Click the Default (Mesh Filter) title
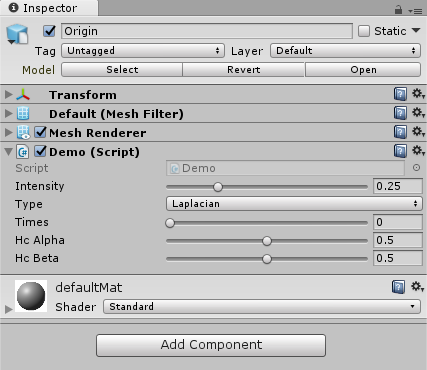427x370 pixels. click(116, 114)
